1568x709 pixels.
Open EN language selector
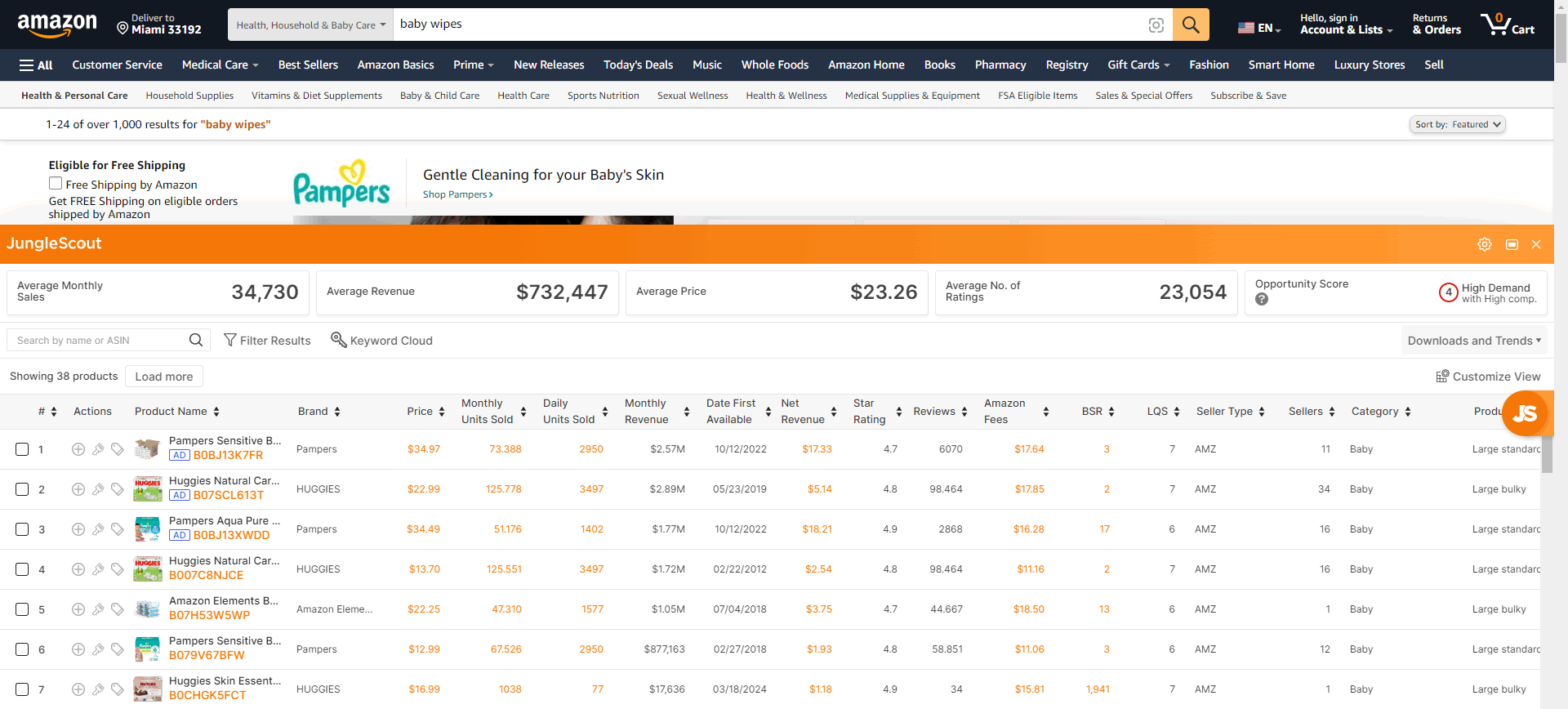click(1259, 28)
